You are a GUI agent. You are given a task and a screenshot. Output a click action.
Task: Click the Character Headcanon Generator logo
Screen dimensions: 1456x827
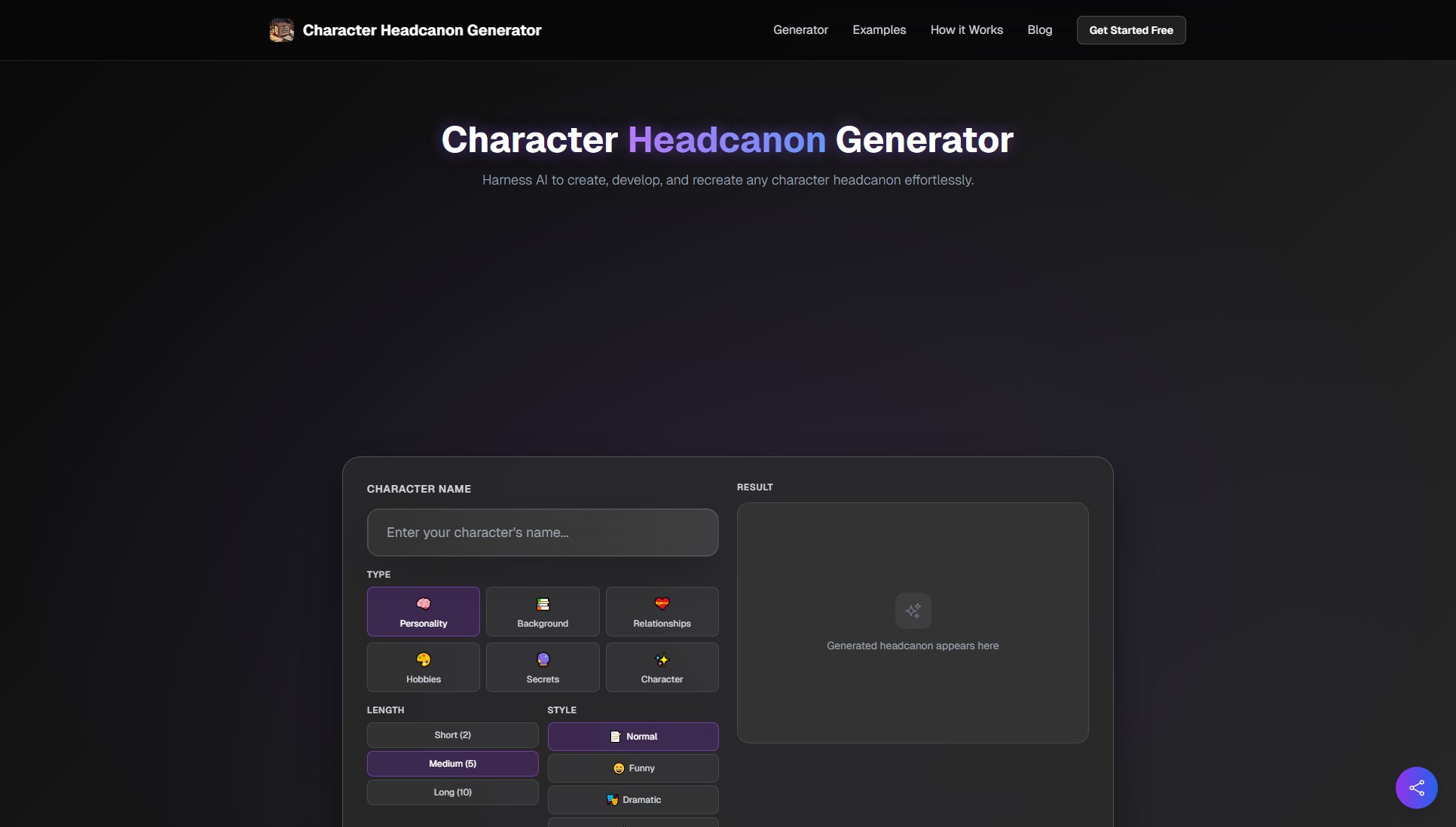click(x=405, y=30)
